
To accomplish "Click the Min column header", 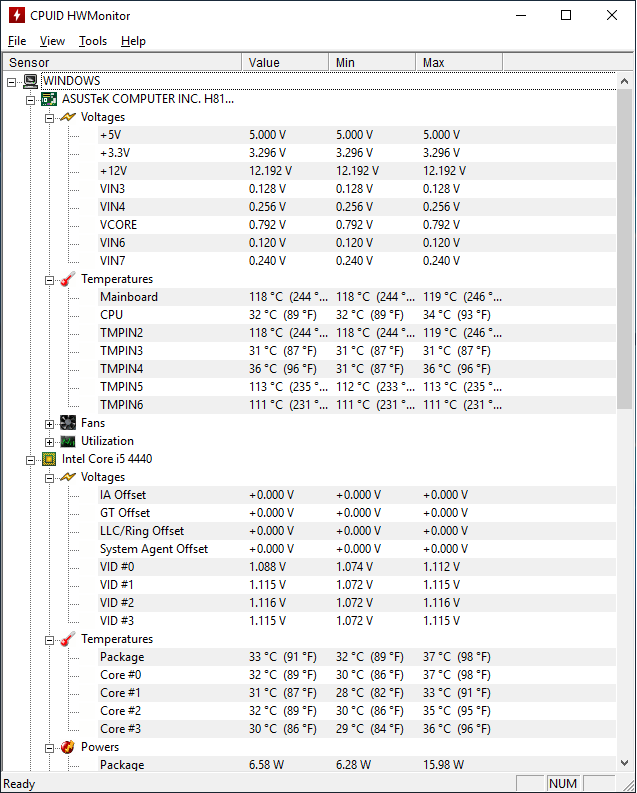I will click(x=372, y=62).
